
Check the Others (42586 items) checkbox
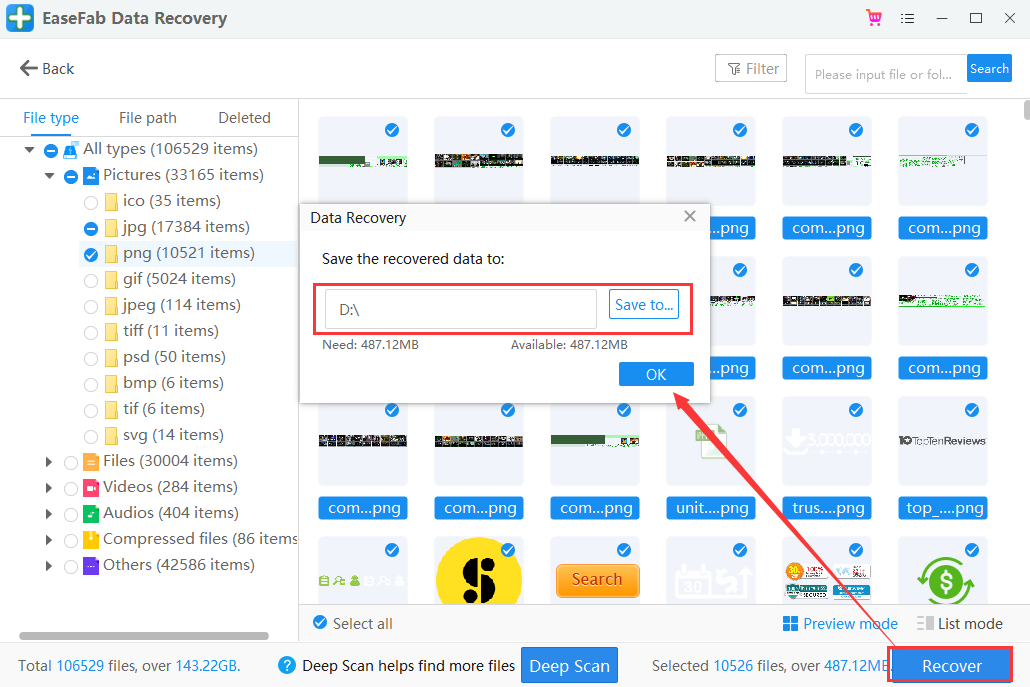pos(71,566)
